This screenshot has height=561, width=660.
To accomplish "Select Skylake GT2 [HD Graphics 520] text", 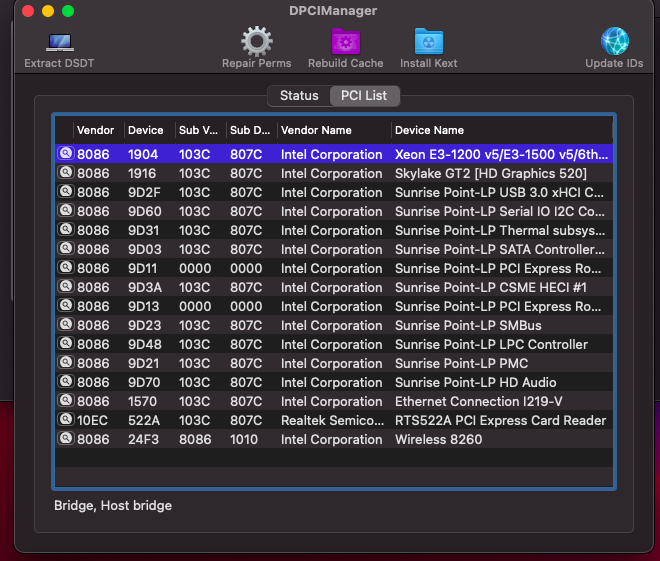I will (491, 173).
